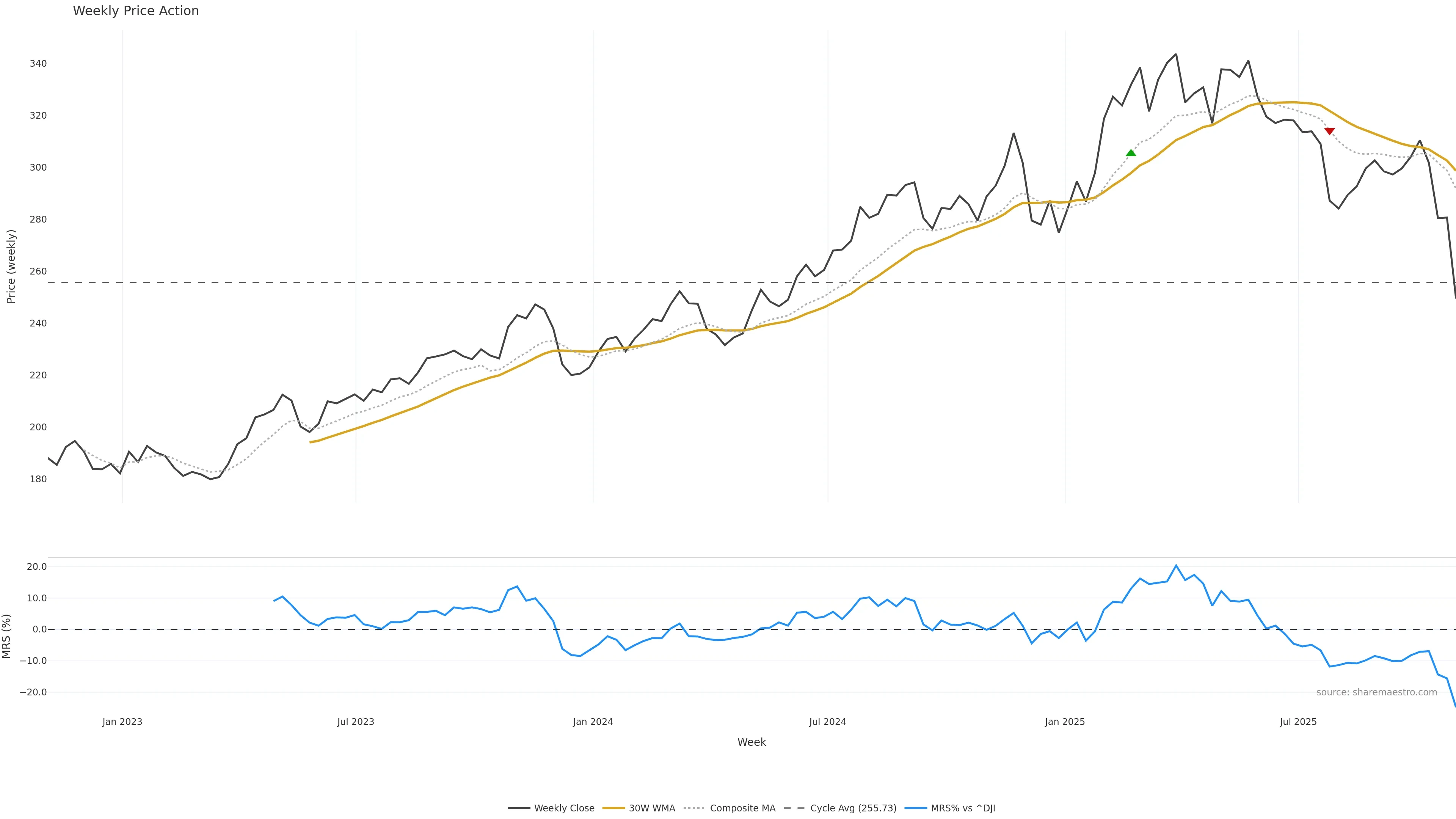This screenshot has height=819, width=1456.
Task: Click the 340 price axis tick label
Action: click(38, 64)
